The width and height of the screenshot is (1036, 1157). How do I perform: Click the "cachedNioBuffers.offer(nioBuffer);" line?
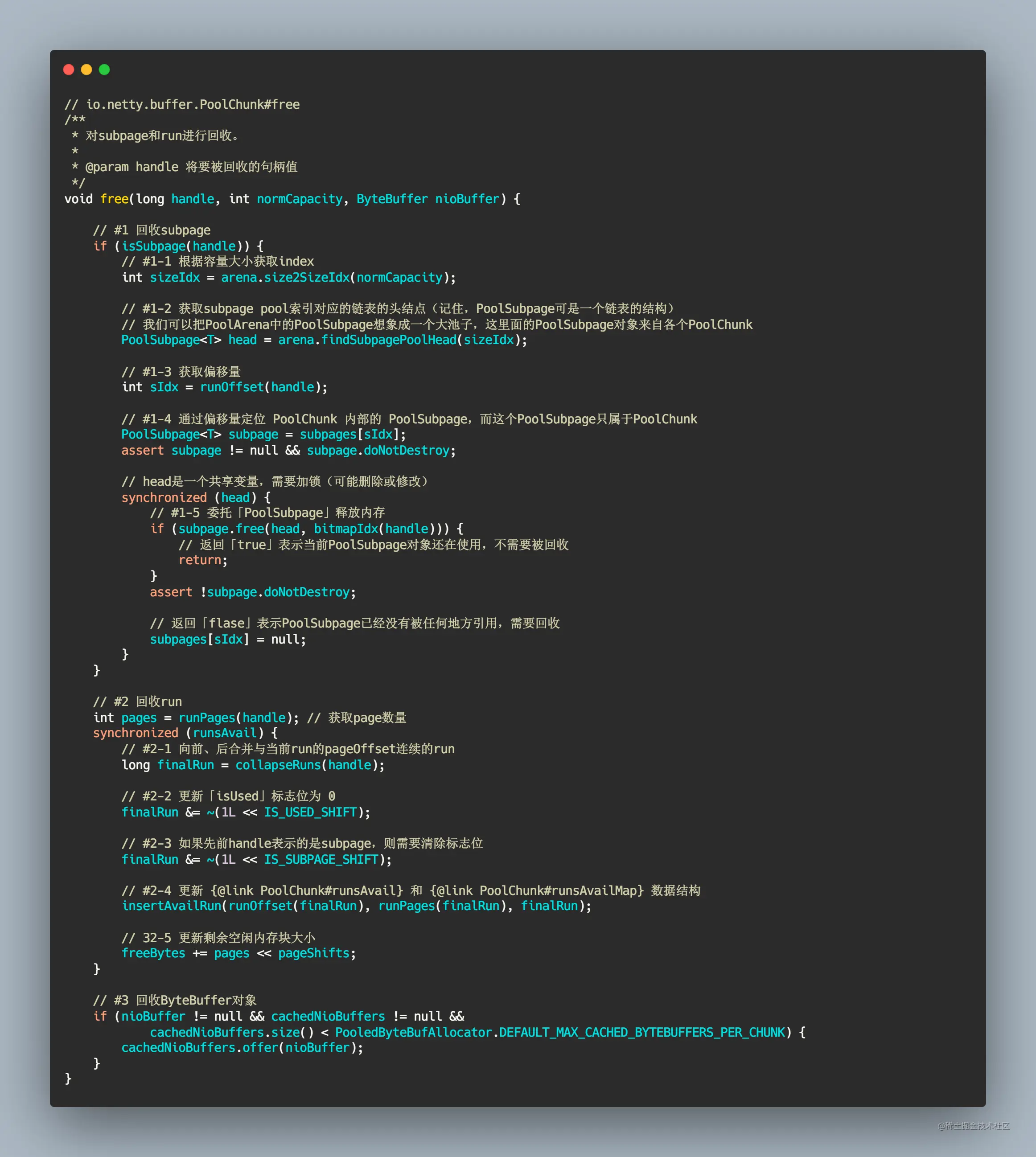[243, 1048]
